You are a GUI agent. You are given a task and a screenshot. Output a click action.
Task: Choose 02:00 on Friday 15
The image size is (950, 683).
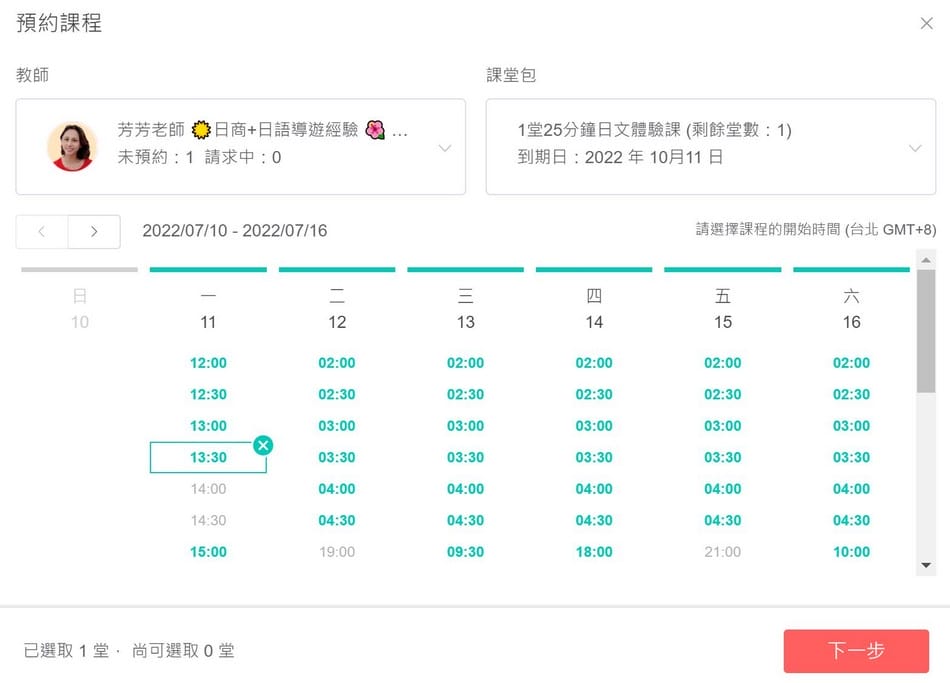[723, 363]
